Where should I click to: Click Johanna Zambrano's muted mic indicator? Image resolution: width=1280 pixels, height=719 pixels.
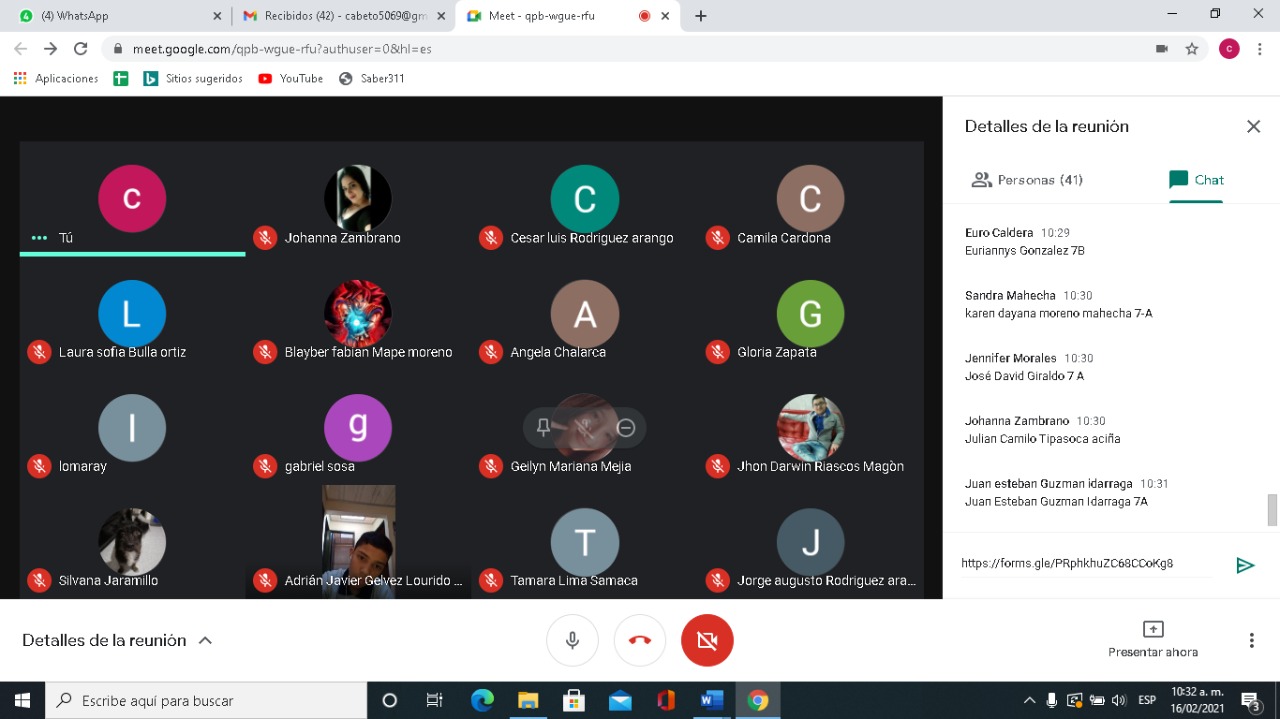point(265,238)
